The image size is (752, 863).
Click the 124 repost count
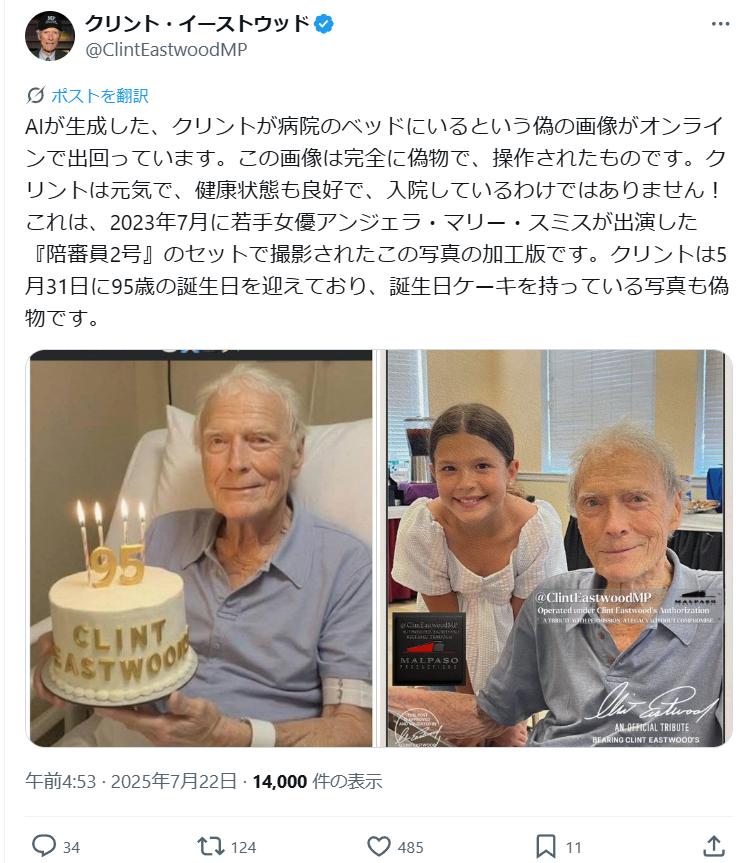coord(243,847)
